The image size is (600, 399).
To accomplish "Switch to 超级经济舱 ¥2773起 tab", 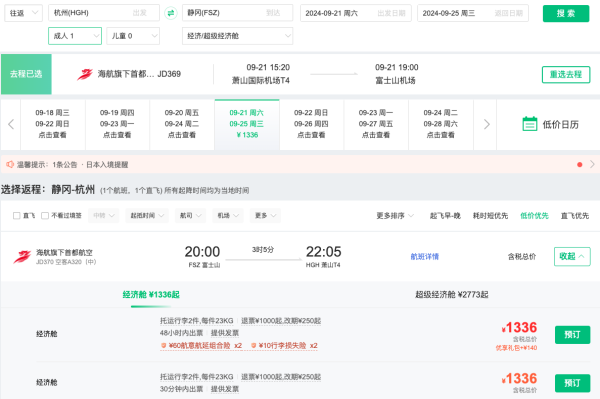I will pyautogui.click(x=452, y=295).
